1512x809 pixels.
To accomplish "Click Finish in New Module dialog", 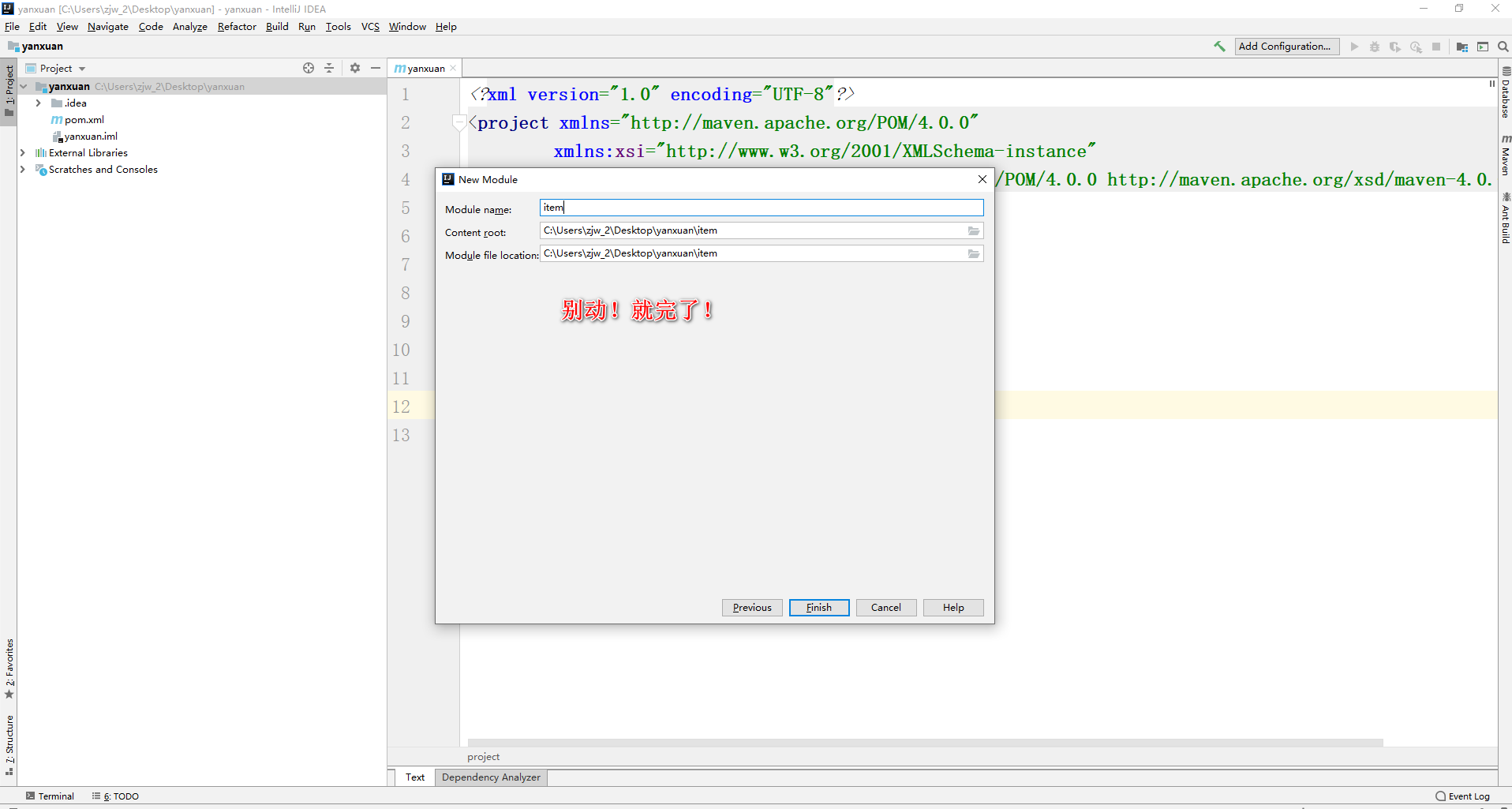I will [818, 608].
